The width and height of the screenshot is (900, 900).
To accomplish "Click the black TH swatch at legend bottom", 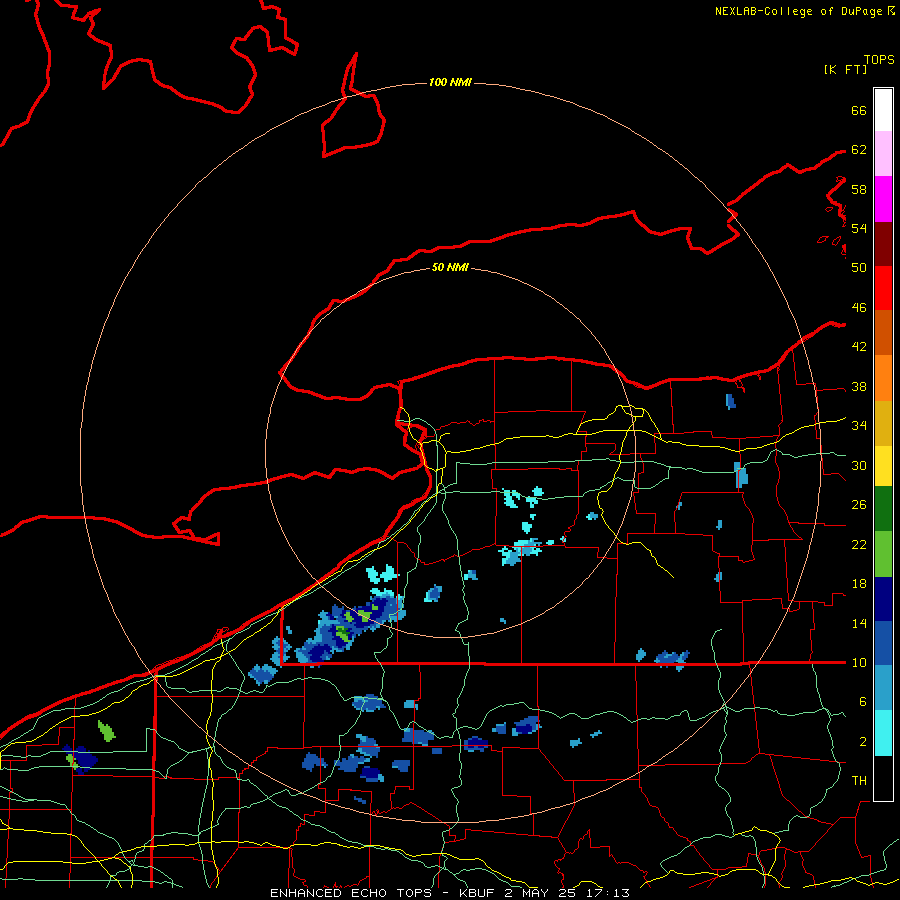I will point(883,778).
